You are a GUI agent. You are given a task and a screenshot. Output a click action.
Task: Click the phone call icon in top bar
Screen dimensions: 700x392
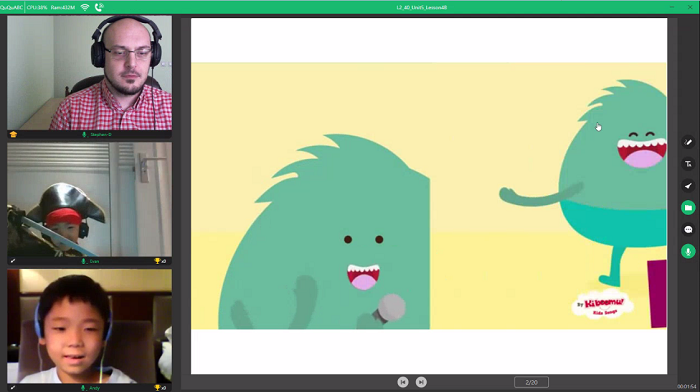pos(99,7)
